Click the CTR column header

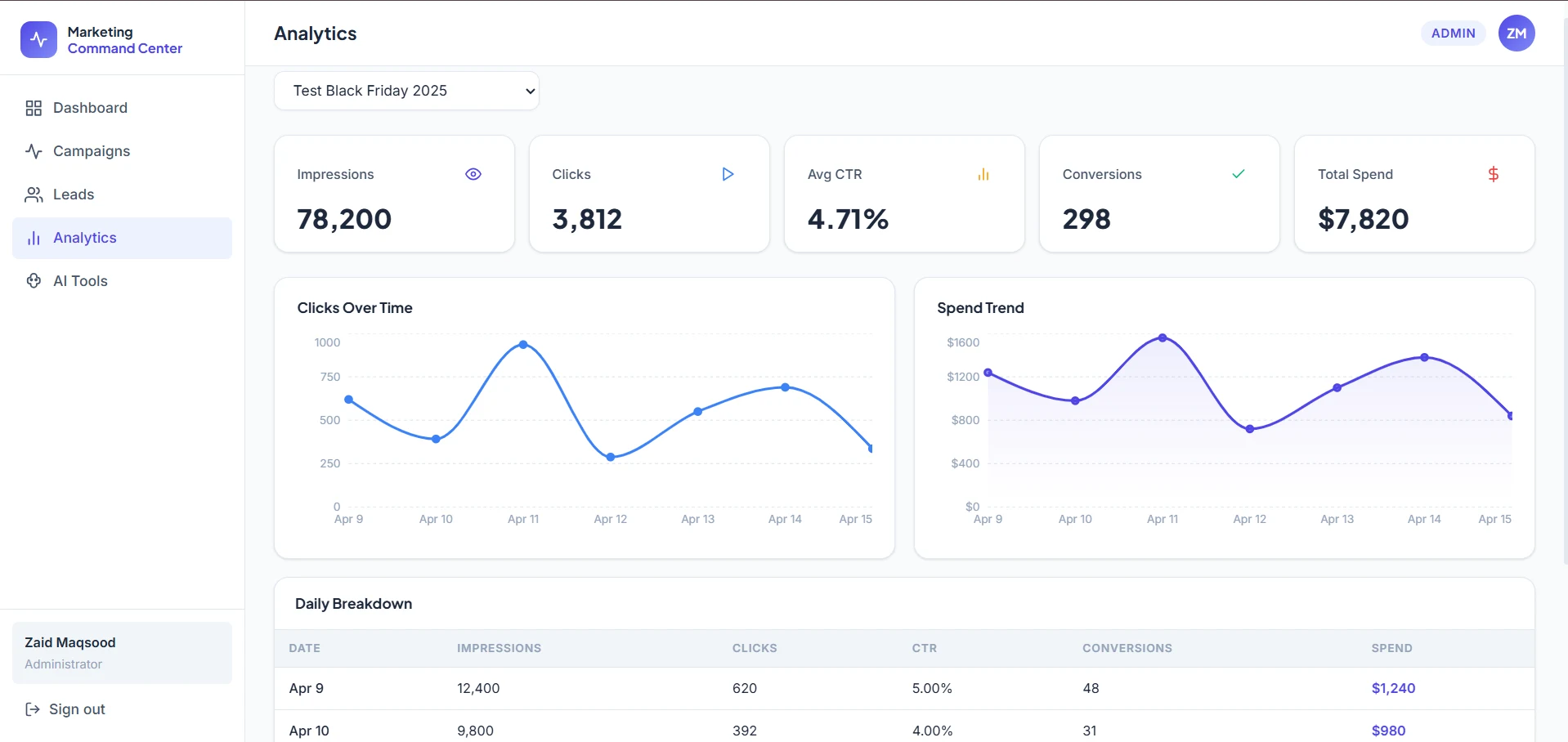coord(925,648)
